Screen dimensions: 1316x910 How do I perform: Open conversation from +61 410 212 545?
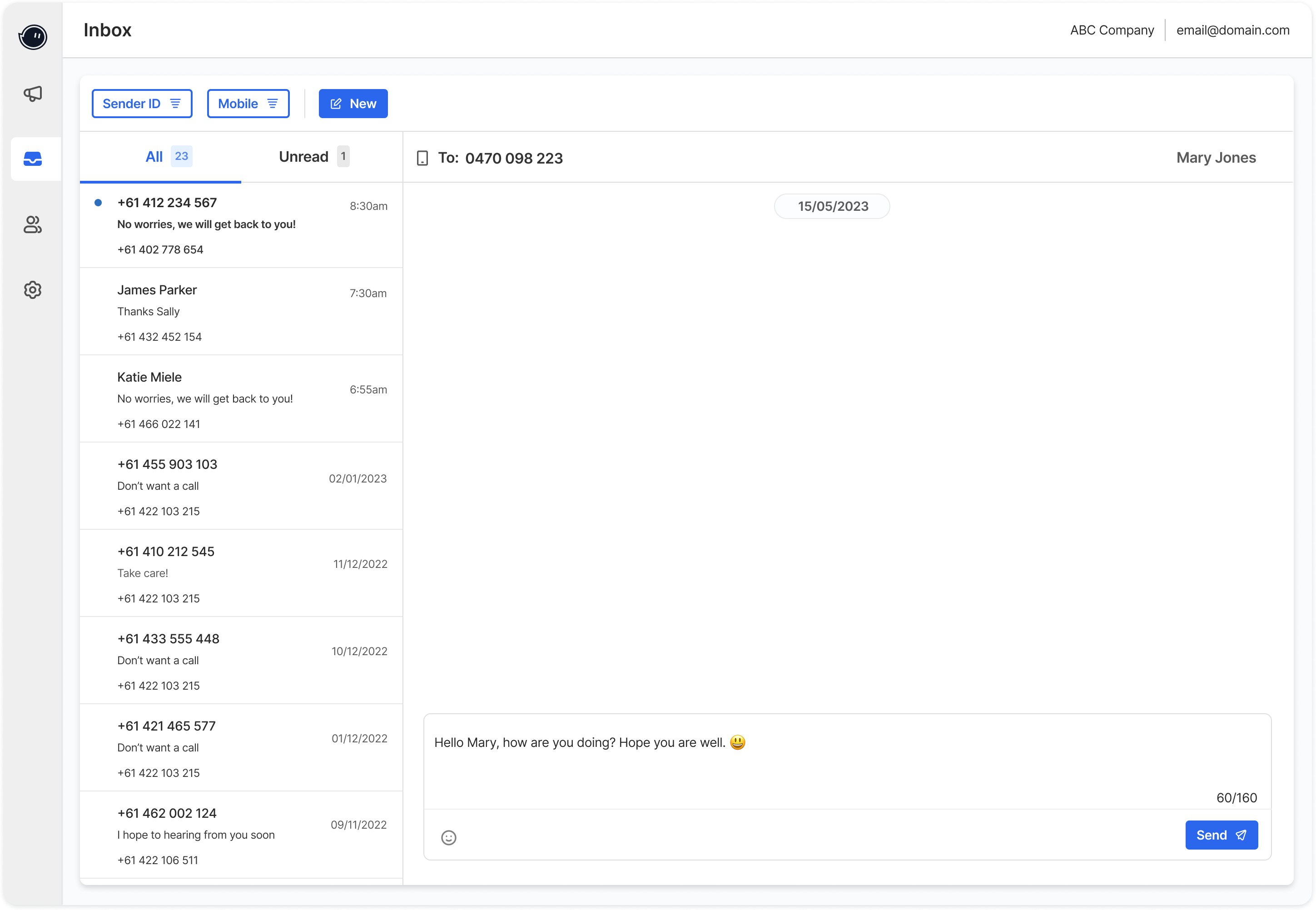coord(241,574)
